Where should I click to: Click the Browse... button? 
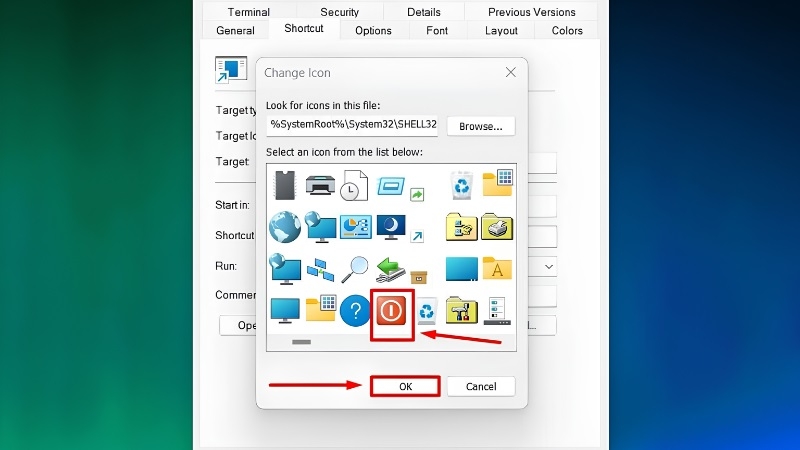pos(481,126)
